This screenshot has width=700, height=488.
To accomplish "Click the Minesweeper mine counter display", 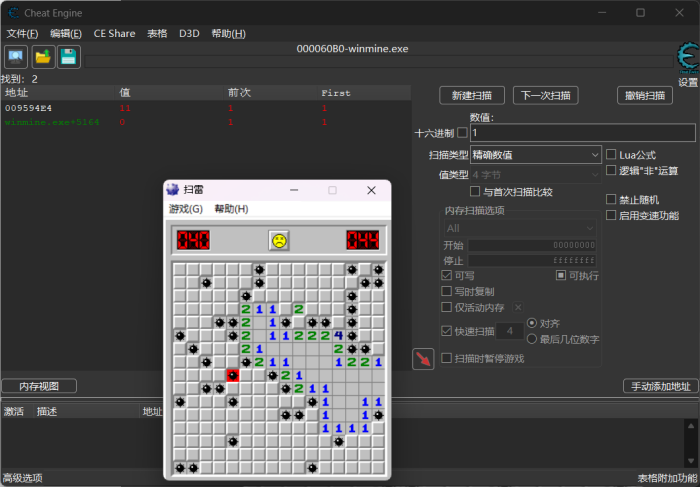I will click(193, 240).
